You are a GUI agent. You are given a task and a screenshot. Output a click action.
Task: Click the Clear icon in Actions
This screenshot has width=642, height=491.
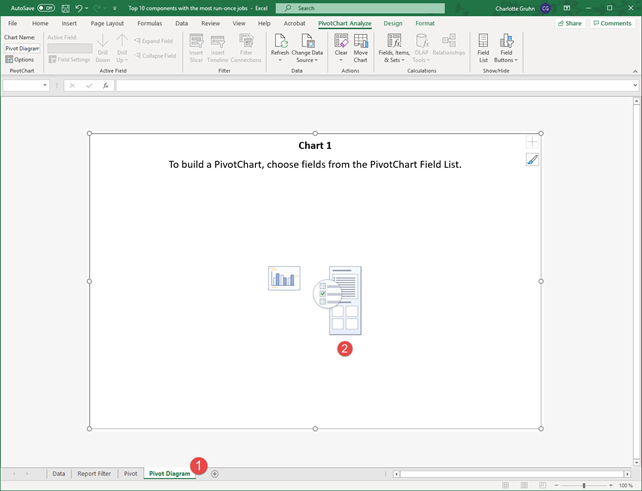pyautogui.click(x=341, y=41)
